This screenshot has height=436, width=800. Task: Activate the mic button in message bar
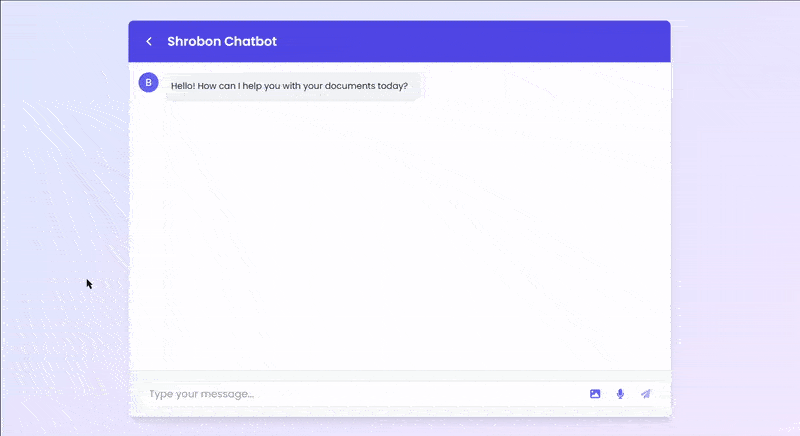(x=620, y=394)
